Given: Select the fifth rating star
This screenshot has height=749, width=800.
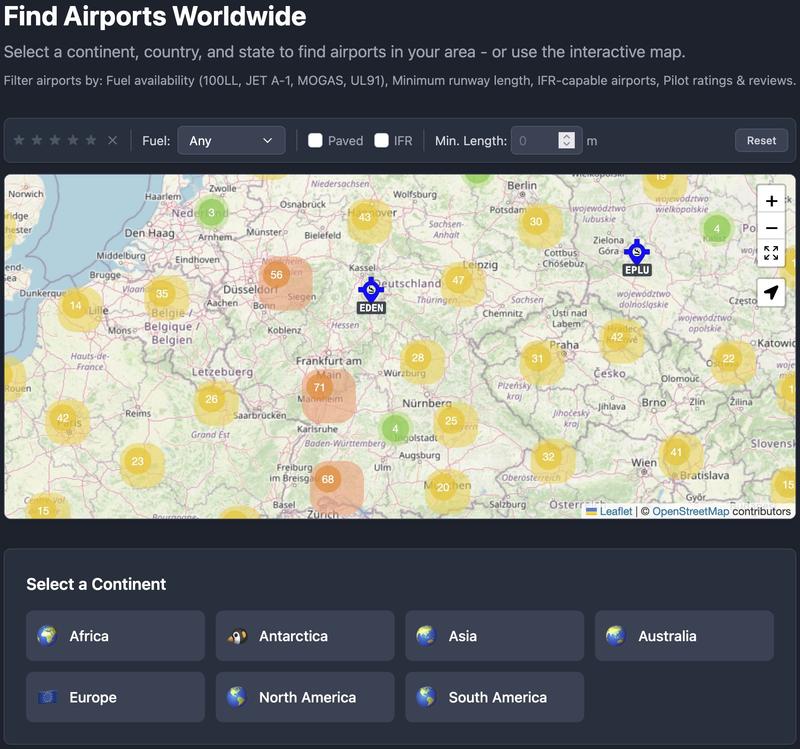Looking at the screenshot, I should coord(93,140).
